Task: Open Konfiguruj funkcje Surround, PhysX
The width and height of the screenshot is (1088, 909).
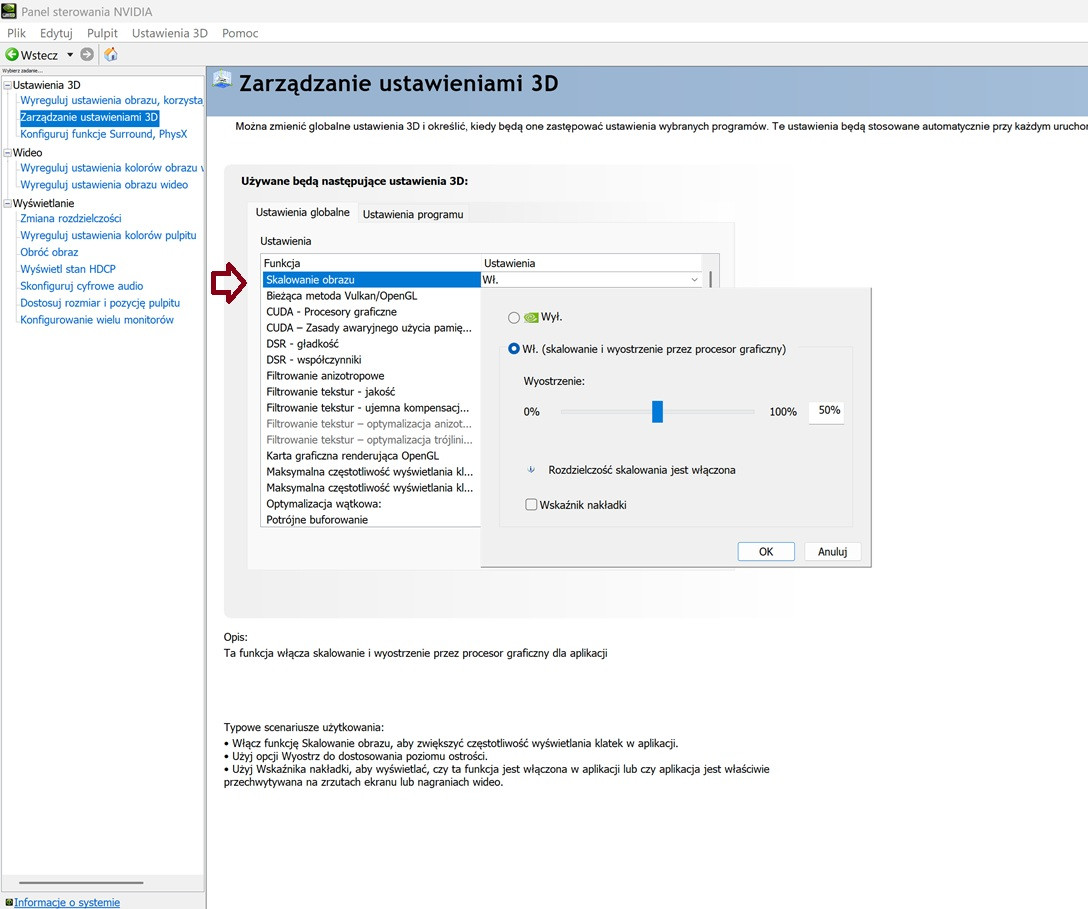Action: [104, 134]
